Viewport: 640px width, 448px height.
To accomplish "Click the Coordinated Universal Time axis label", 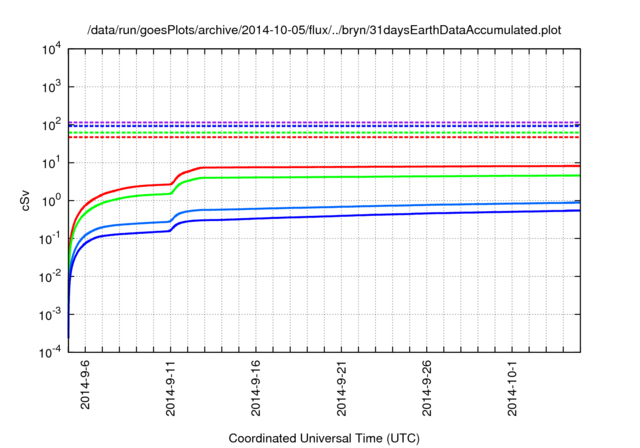I will pyautogui.click(x=324, y=438).
